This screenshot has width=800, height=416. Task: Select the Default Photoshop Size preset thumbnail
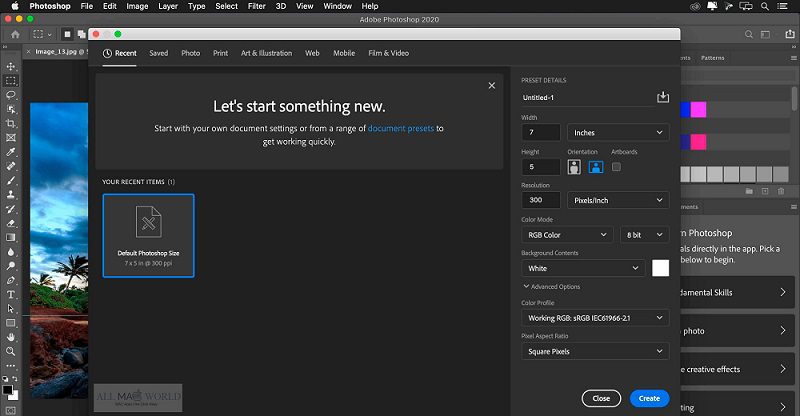148,235
